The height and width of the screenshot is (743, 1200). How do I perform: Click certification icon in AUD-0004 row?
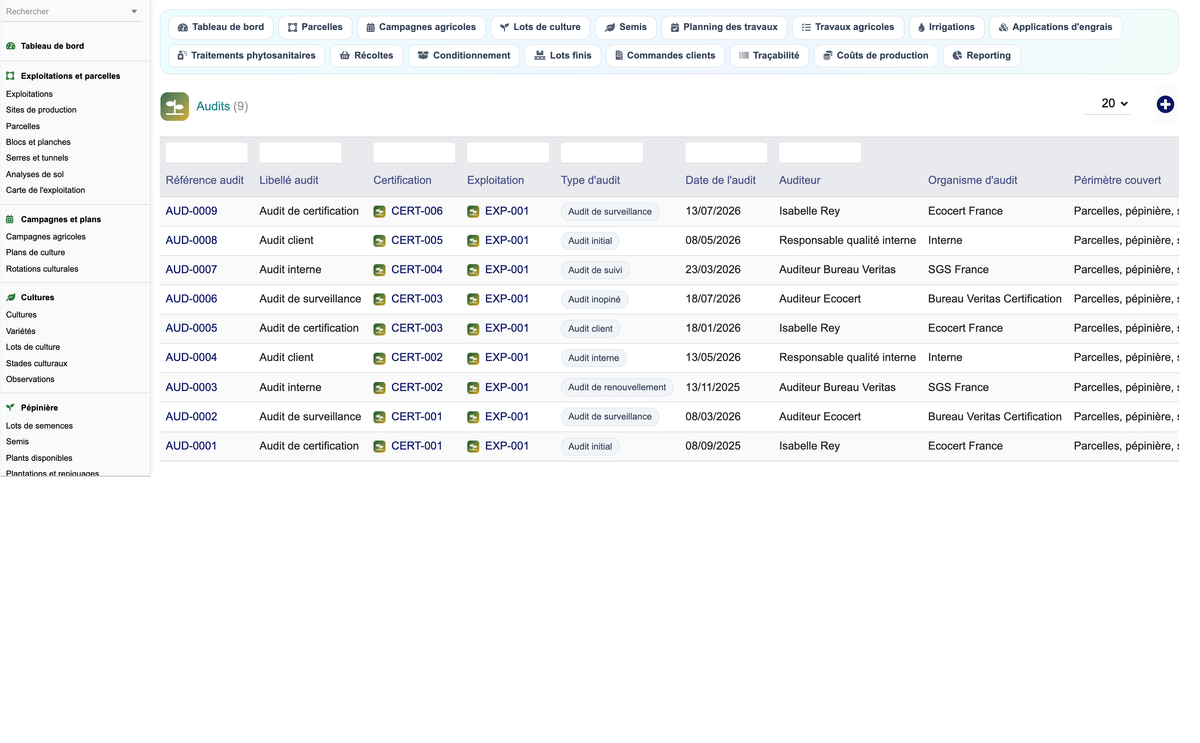pyautogui.click(x=380, y=358)
